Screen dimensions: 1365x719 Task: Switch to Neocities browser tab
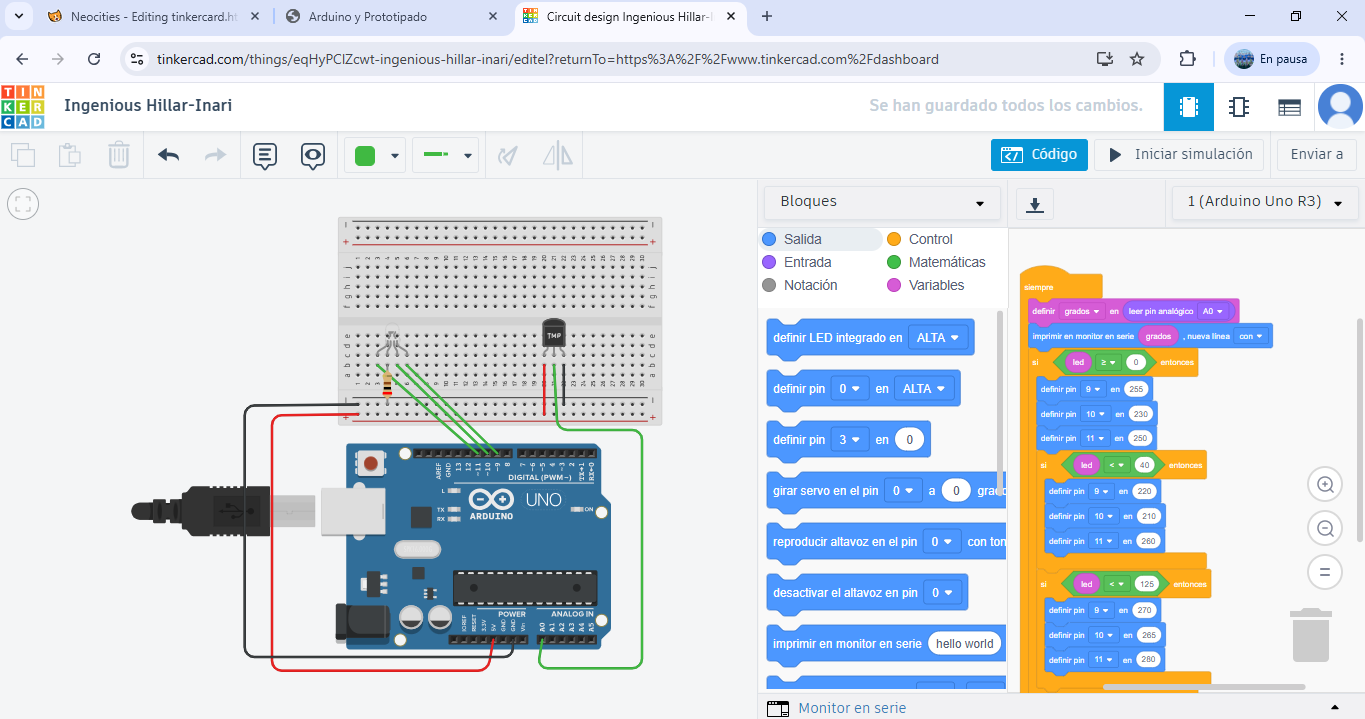click(155, 17)
